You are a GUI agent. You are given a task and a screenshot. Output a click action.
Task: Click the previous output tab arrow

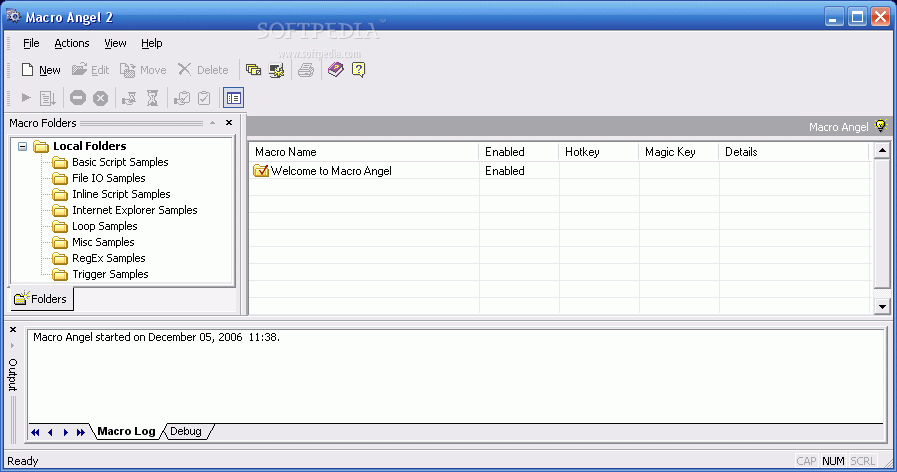50,433
